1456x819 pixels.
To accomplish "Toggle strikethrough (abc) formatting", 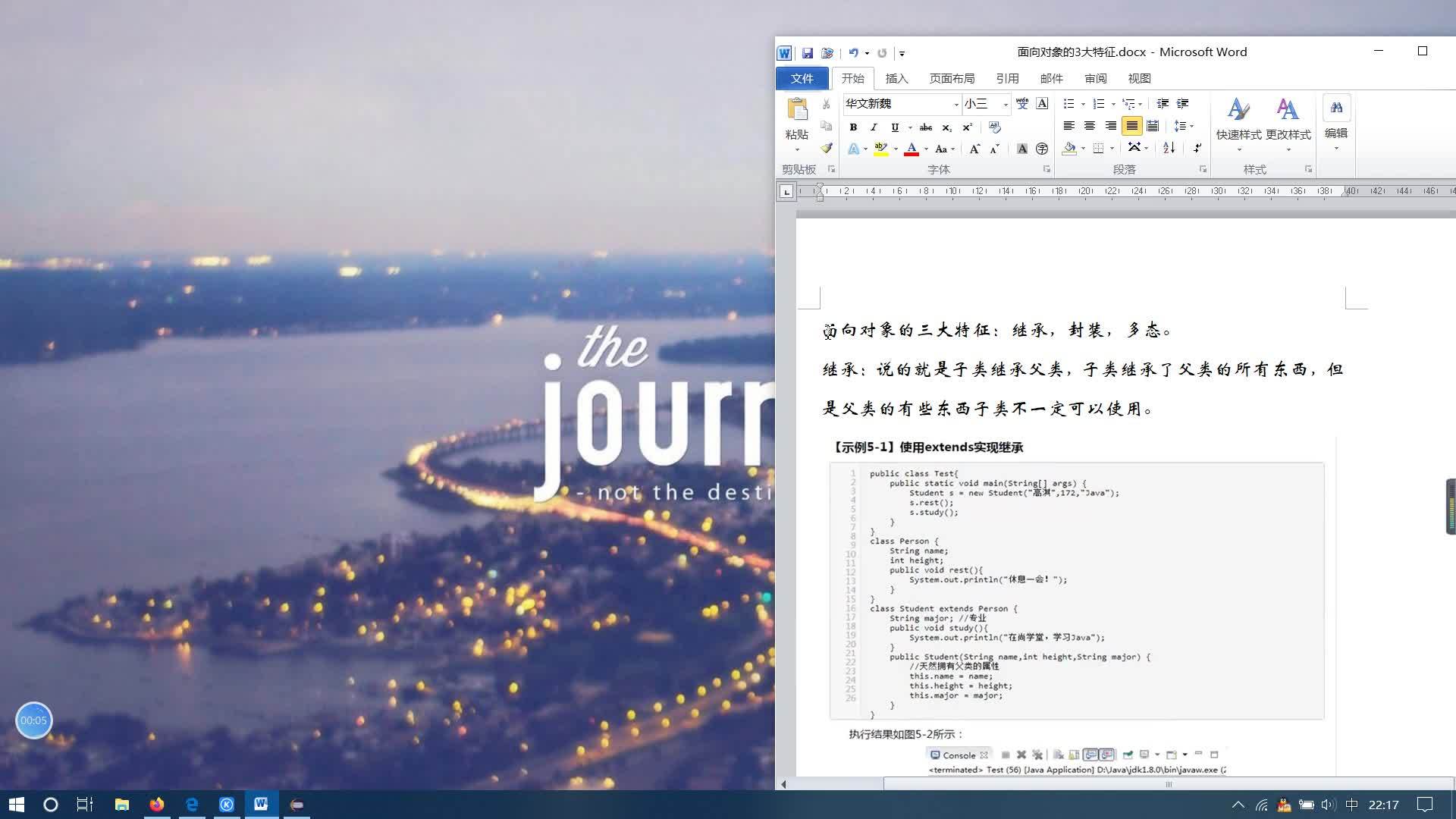I will (x=926, y=127).
